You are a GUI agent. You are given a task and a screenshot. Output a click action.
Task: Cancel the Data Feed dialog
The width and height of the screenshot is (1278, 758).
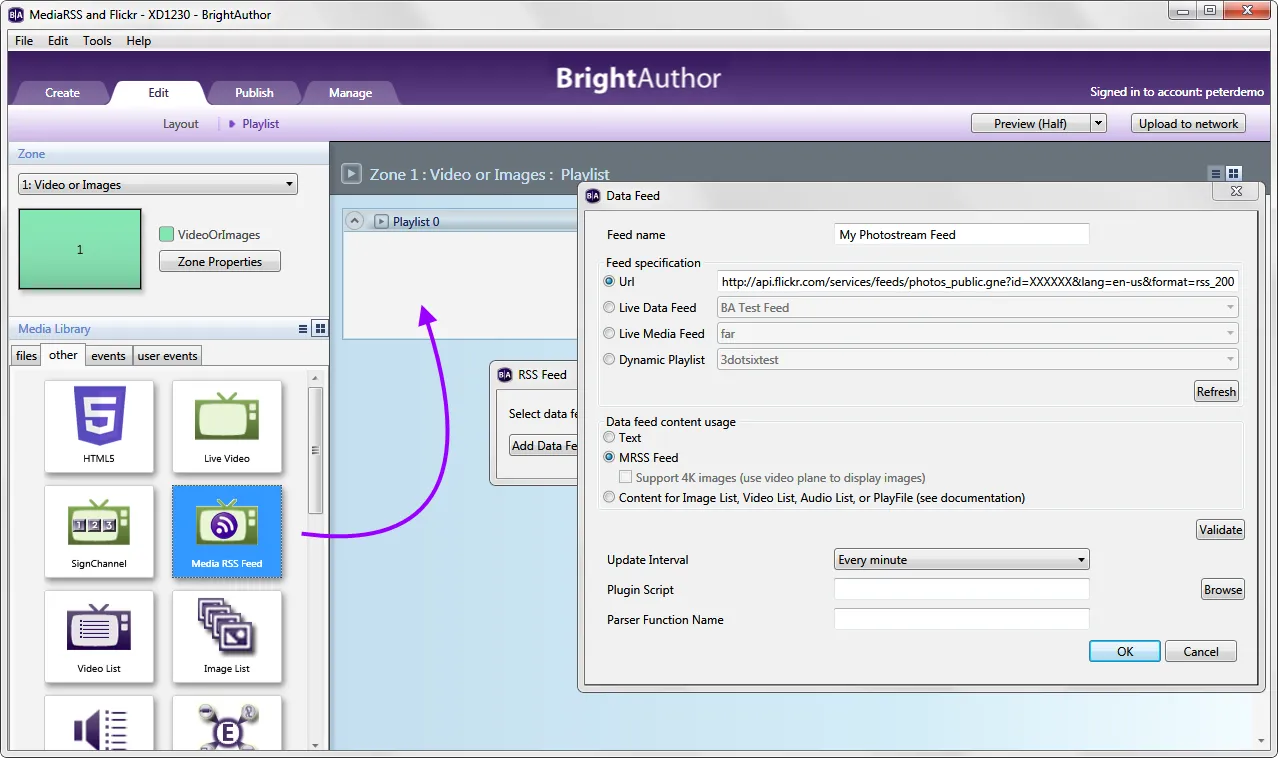click(1201, 652)
